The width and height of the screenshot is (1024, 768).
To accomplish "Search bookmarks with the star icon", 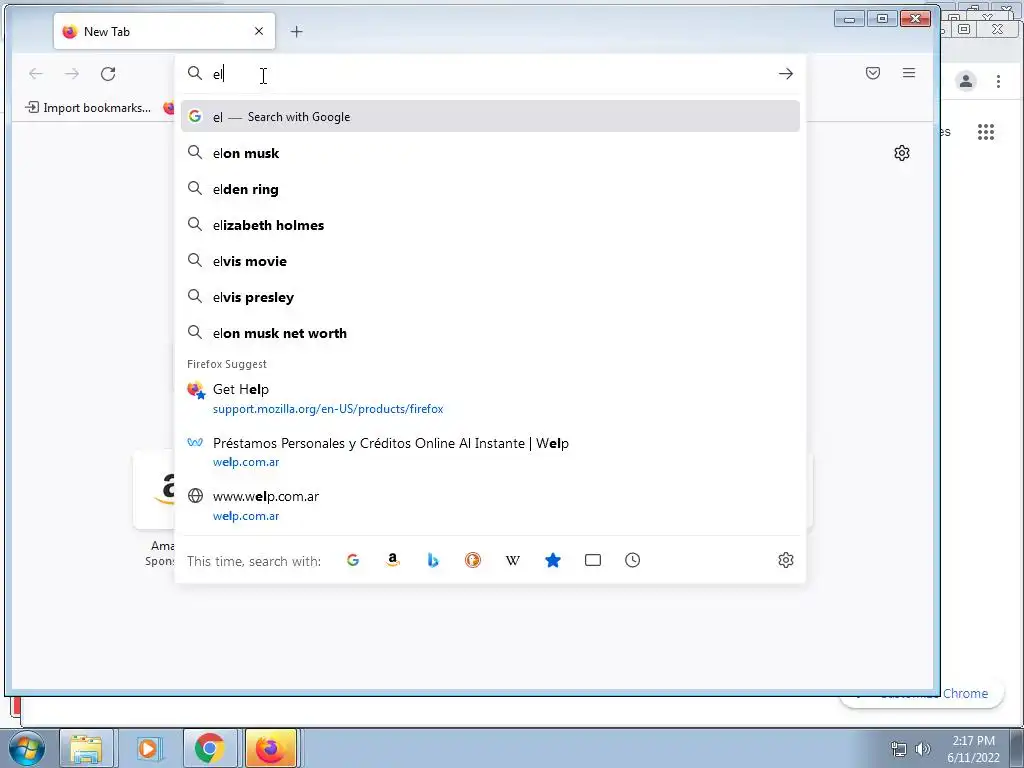I will (x=552, y=560).
